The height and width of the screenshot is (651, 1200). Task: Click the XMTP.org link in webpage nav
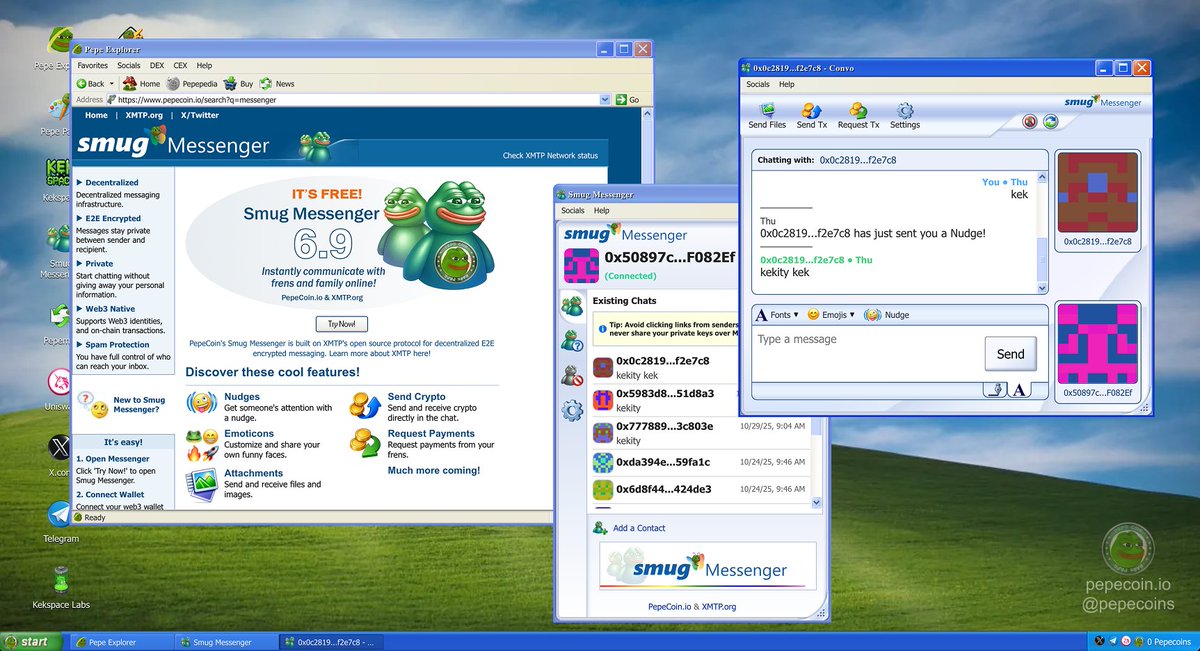(144, 115)
